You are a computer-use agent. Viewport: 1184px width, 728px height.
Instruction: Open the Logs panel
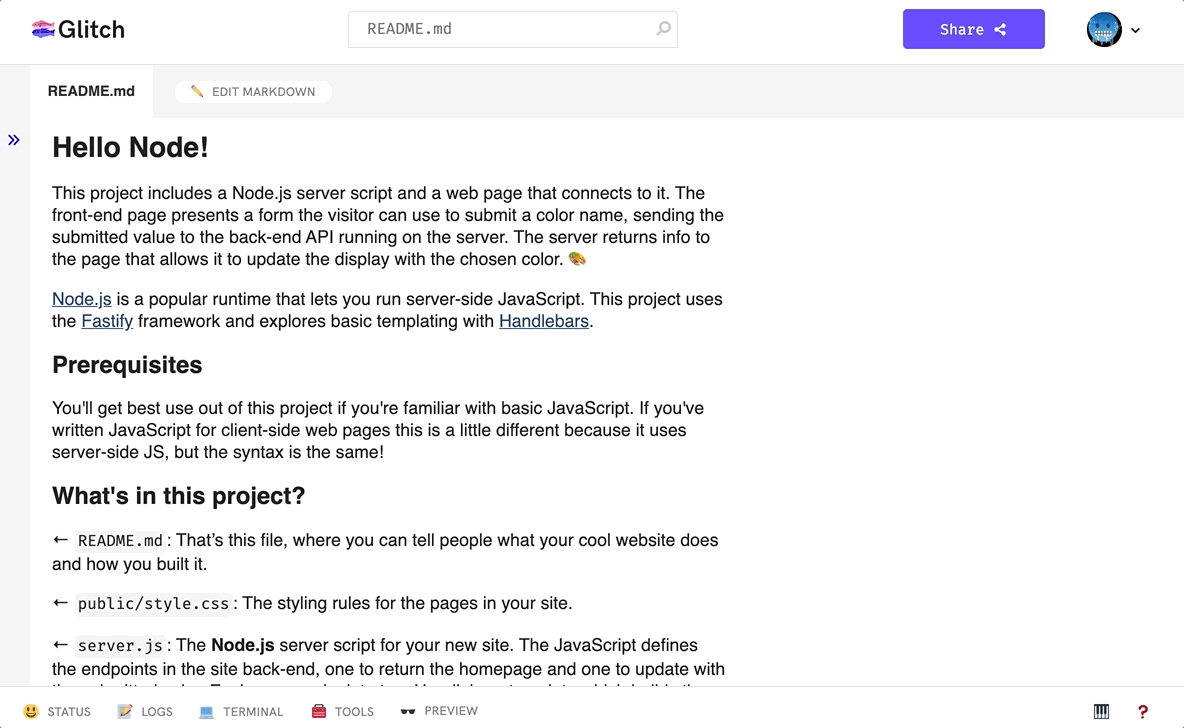tap(145, 712)
